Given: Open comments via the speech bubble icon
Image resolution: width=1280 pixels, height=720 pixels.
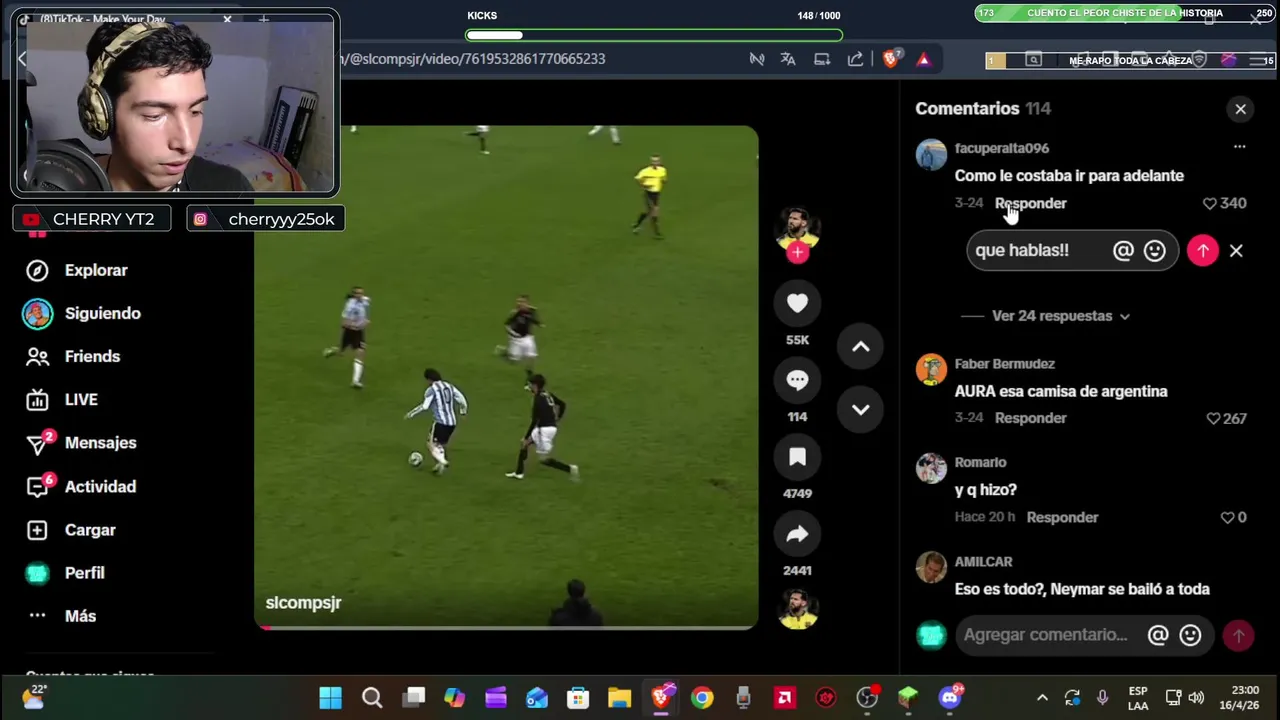Looking at the screenshot, I should point(797,380).
